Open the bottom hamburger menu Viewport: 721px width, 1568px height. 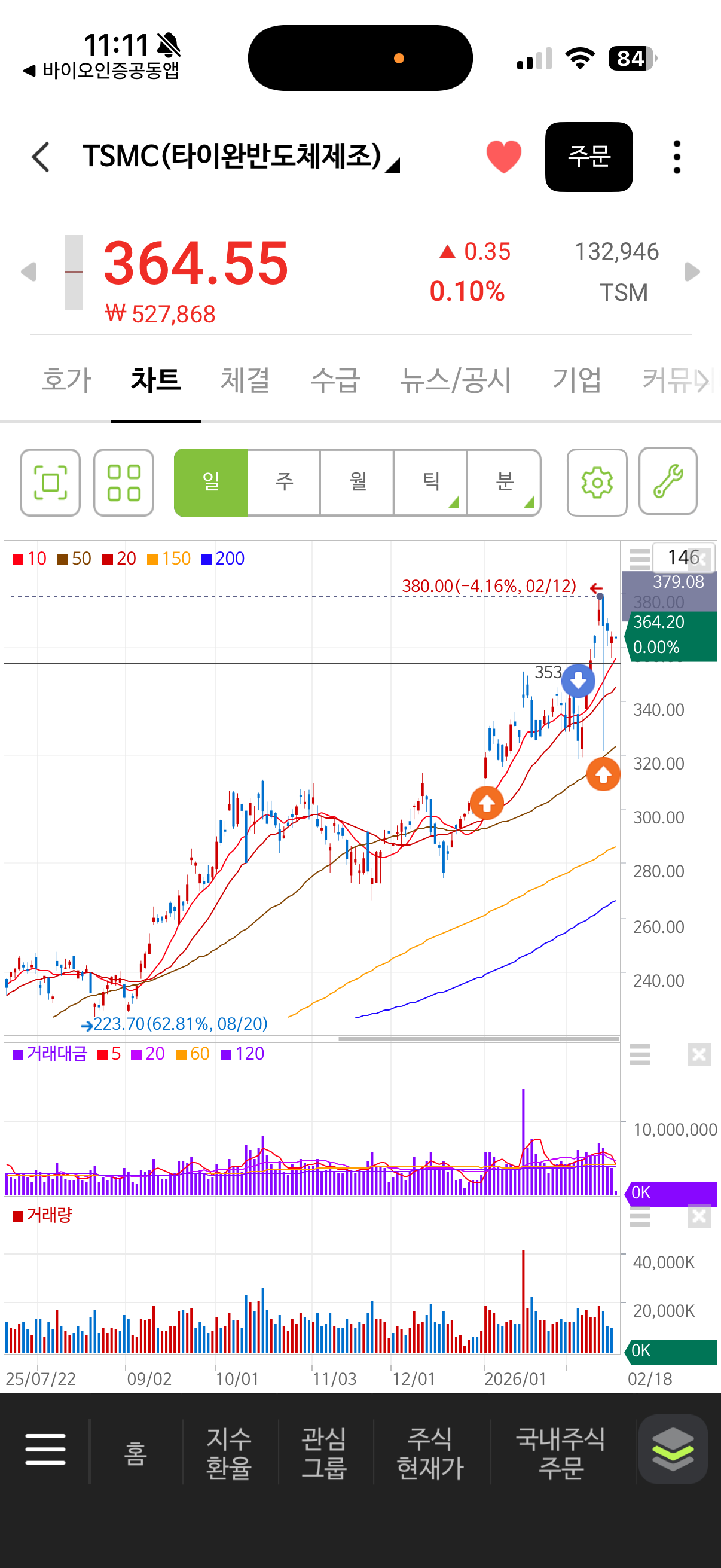pyautogui.click(x=45, y=1448)
